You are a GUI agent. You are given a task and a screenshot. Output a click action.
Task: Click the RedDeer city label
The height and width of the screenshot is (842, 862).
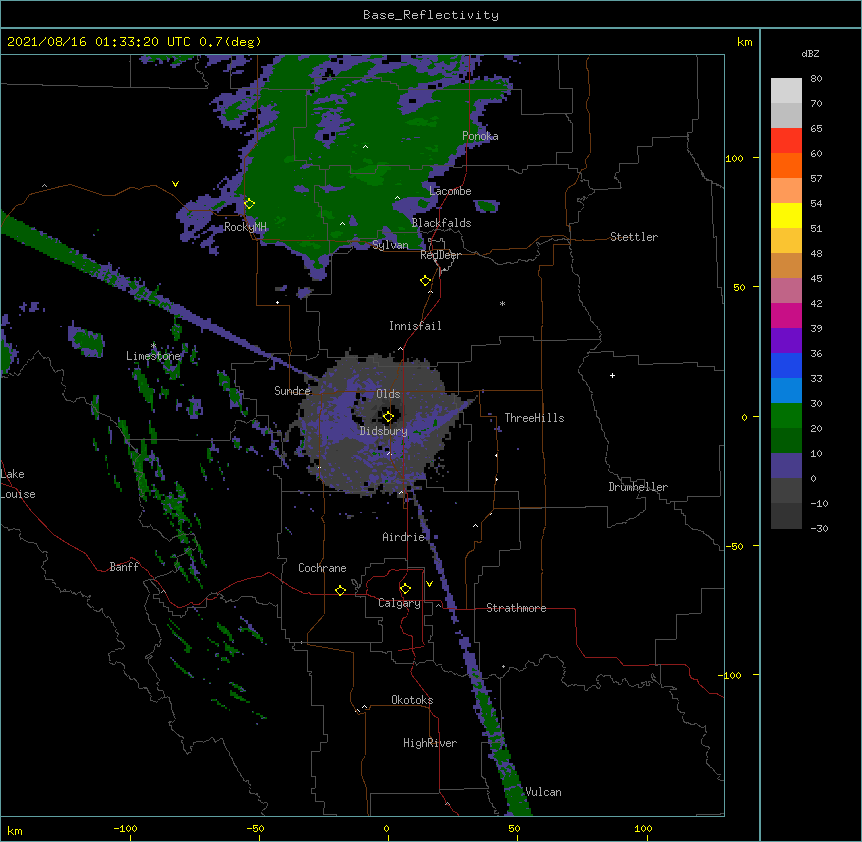point(440,255)
